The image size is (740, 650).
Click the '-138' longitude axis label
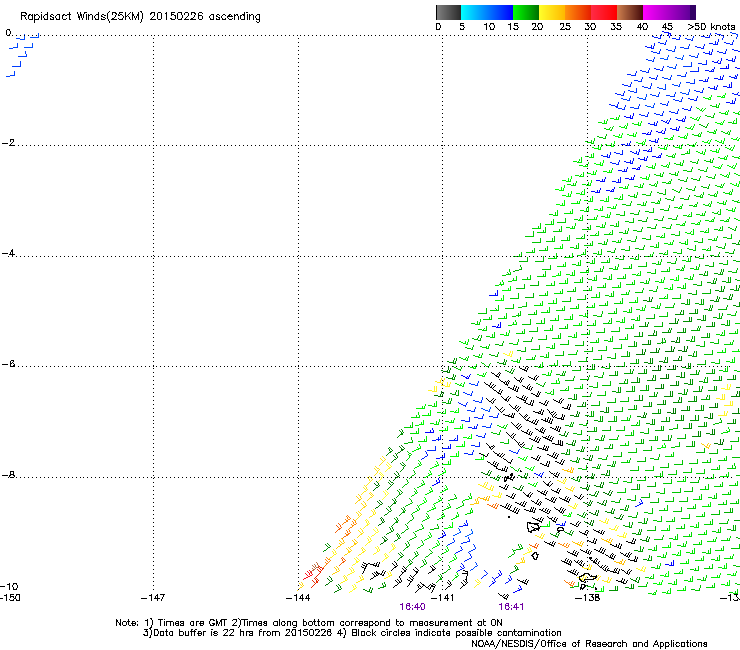(x=588, y=598)
